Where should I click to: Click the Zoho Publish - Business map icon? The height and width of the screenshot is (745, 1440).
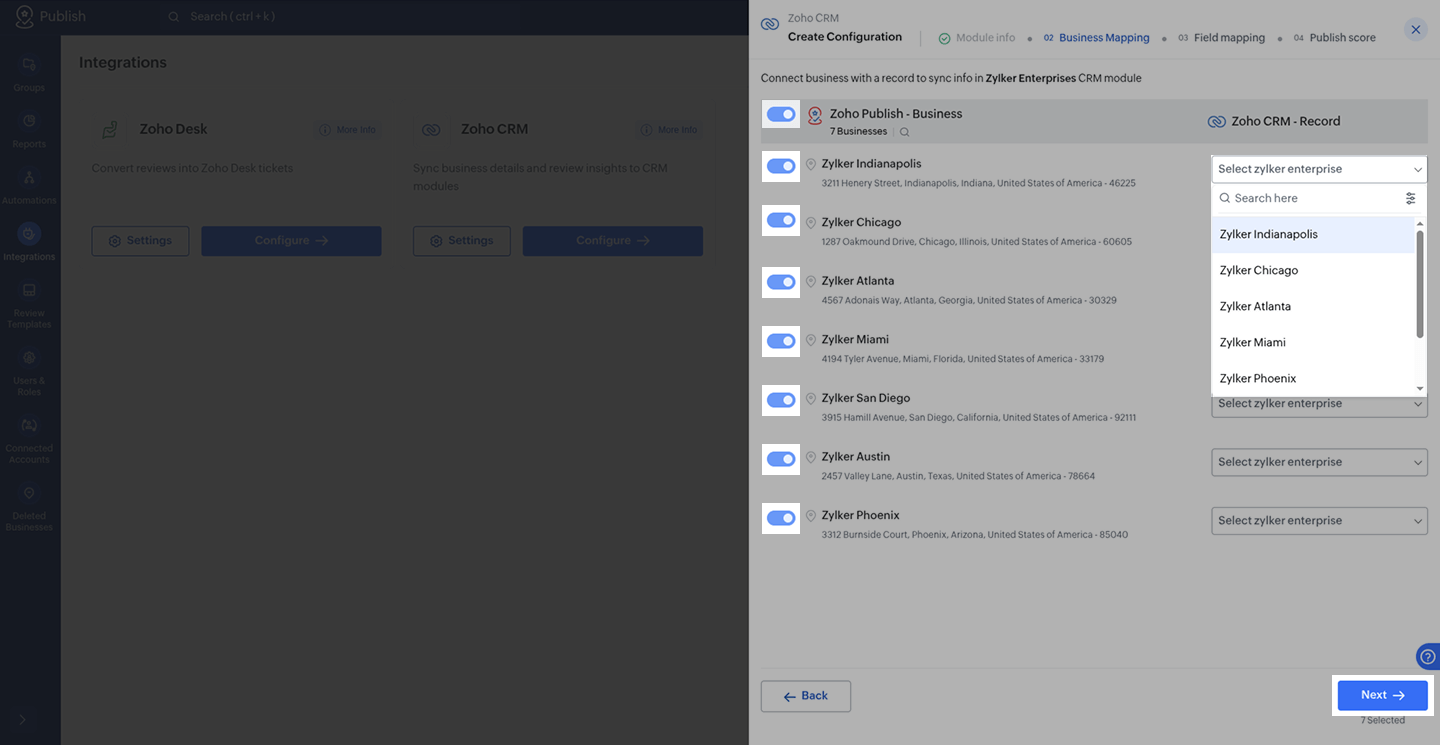point(815,115)
